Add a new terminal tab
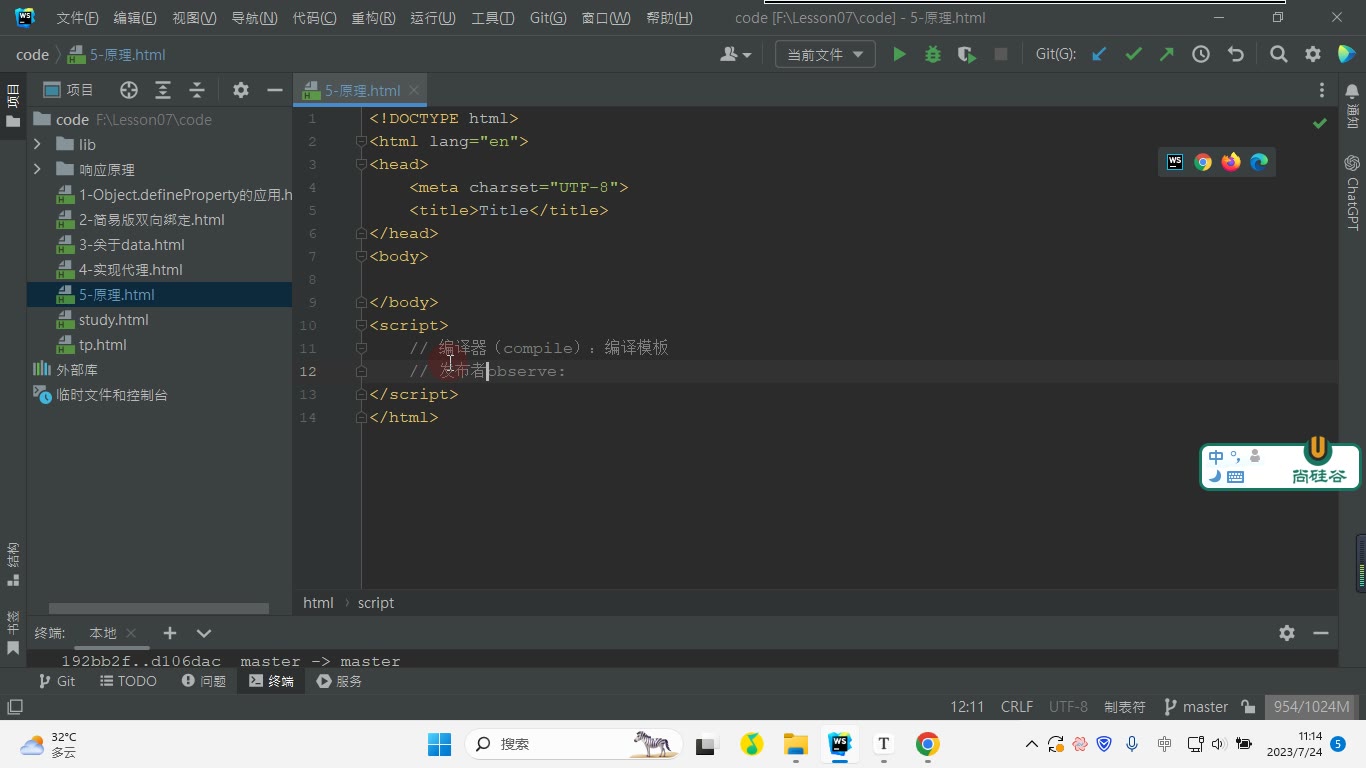Screen dimensions: 1366x768 coord(170,633)
